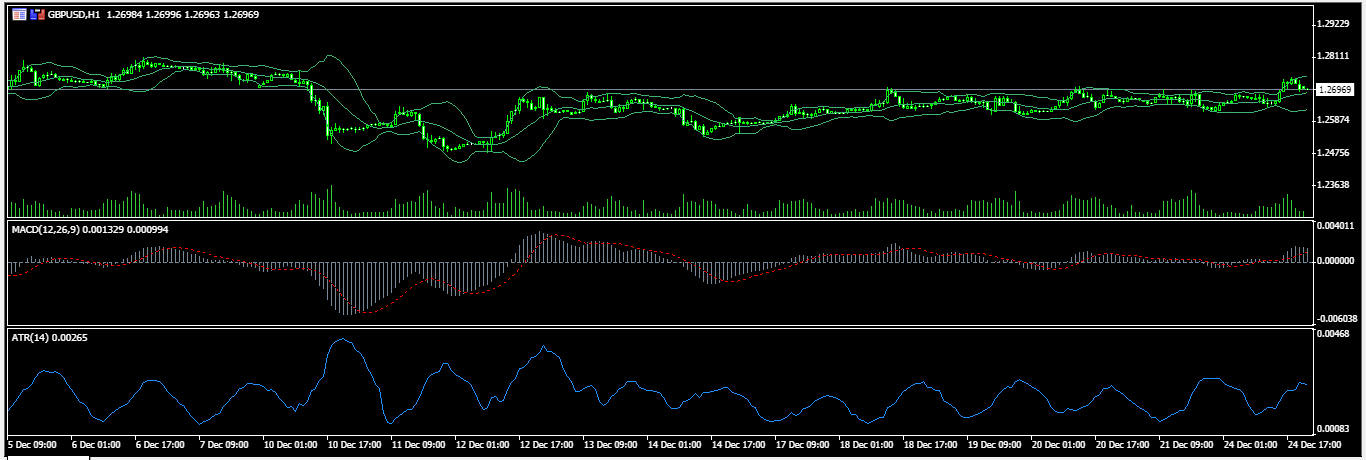Click the 19 Dec 09:00 time label
Viewport: 1366px width, 460px height.
coord(993,443)
